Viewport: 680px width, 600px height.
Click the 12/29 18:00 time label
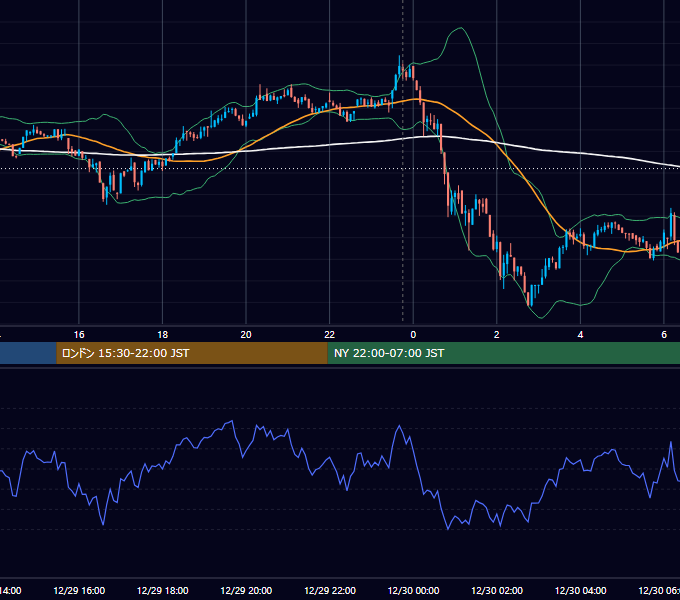(163, 590)
